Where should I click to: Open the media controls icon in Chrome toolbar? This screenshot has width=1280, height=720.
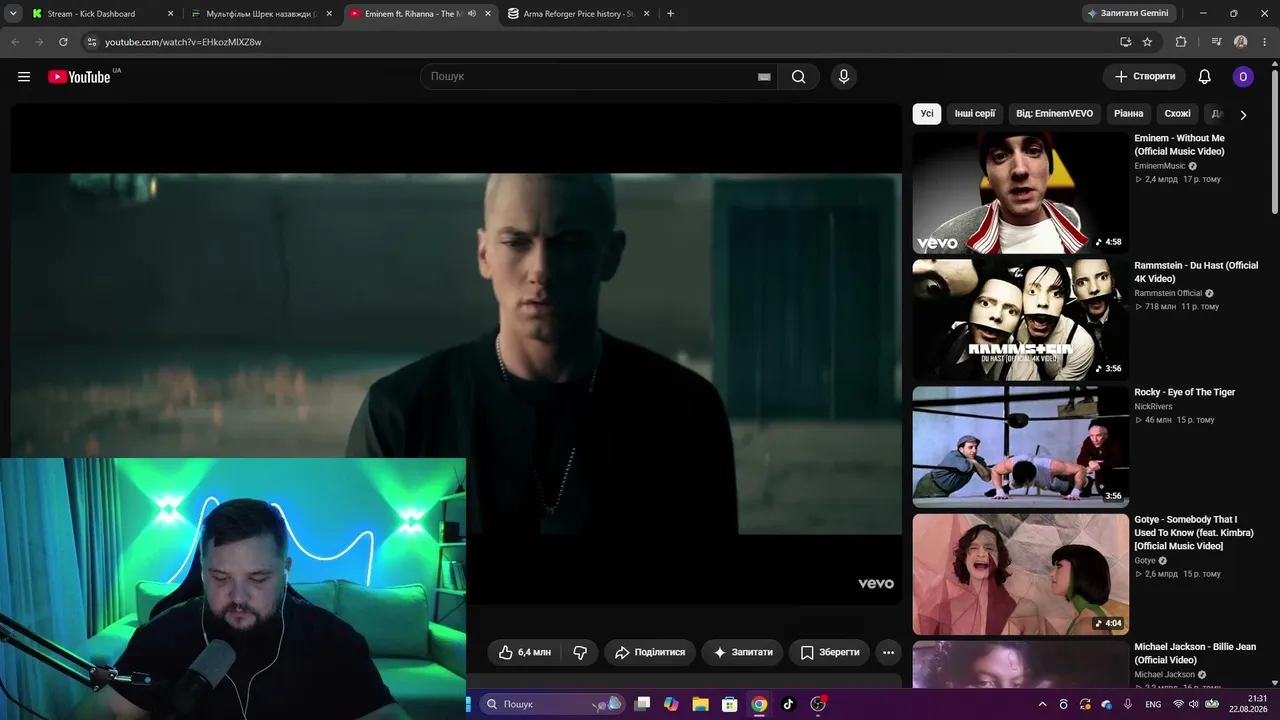coord(1217,42)
